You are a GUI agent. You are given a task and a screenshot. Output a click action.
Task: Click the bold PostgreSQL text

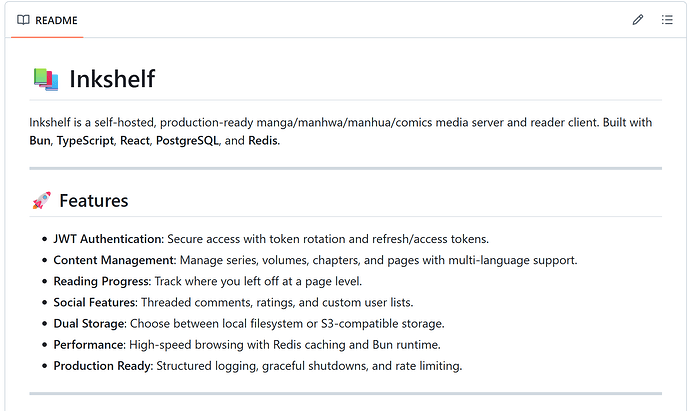coord(189,141)
